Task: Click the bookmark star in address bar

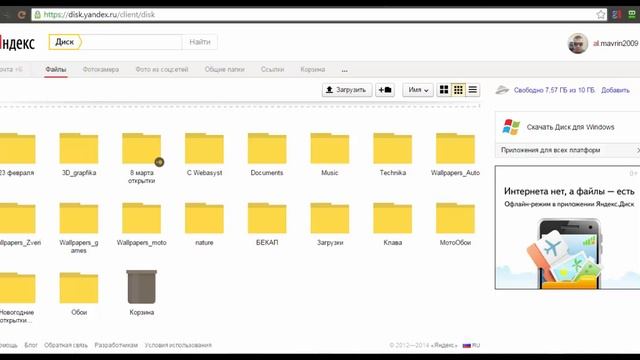Action: 600,15
